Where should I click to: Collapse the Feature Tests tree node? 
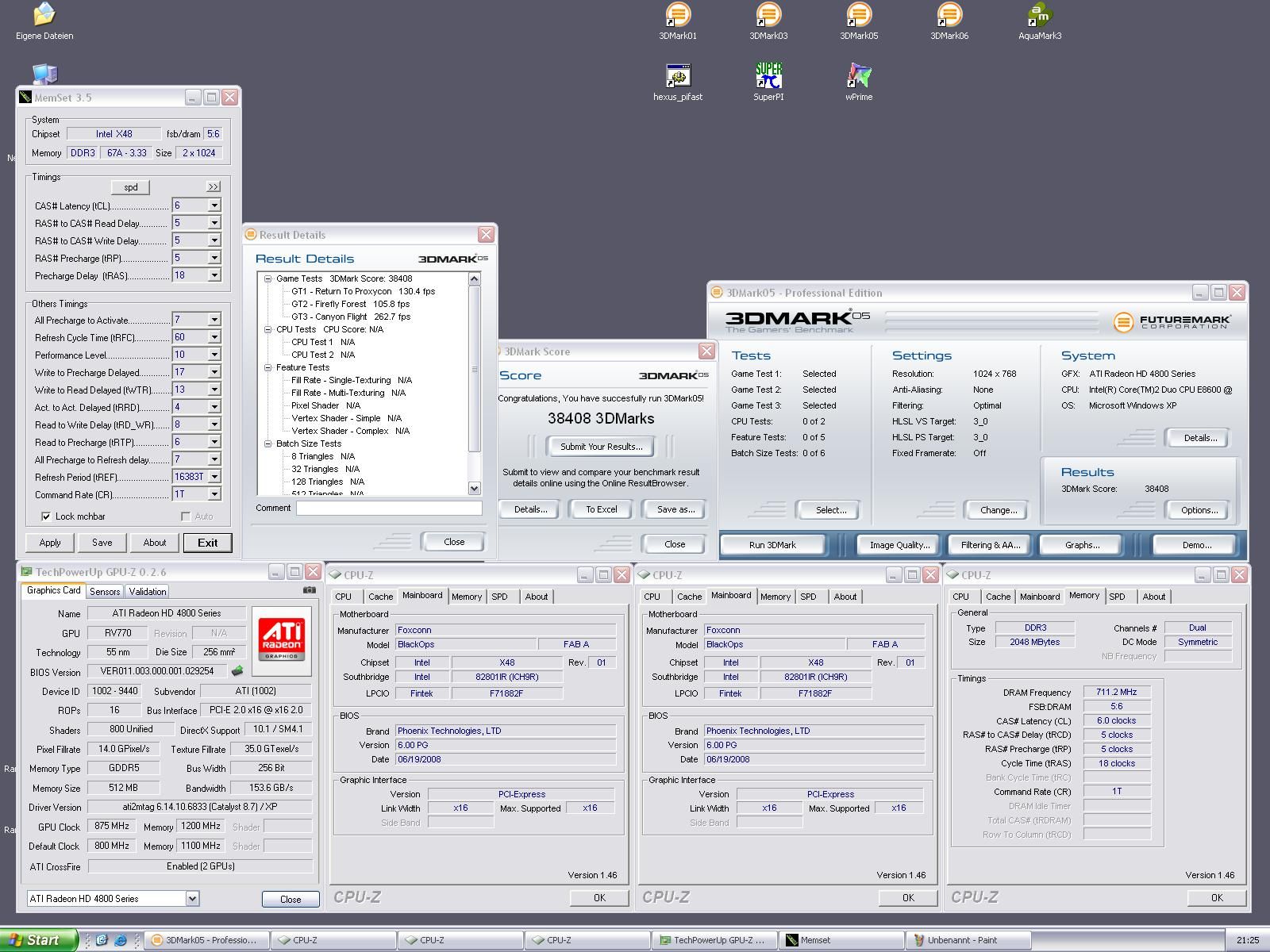[x=267, y=367]
